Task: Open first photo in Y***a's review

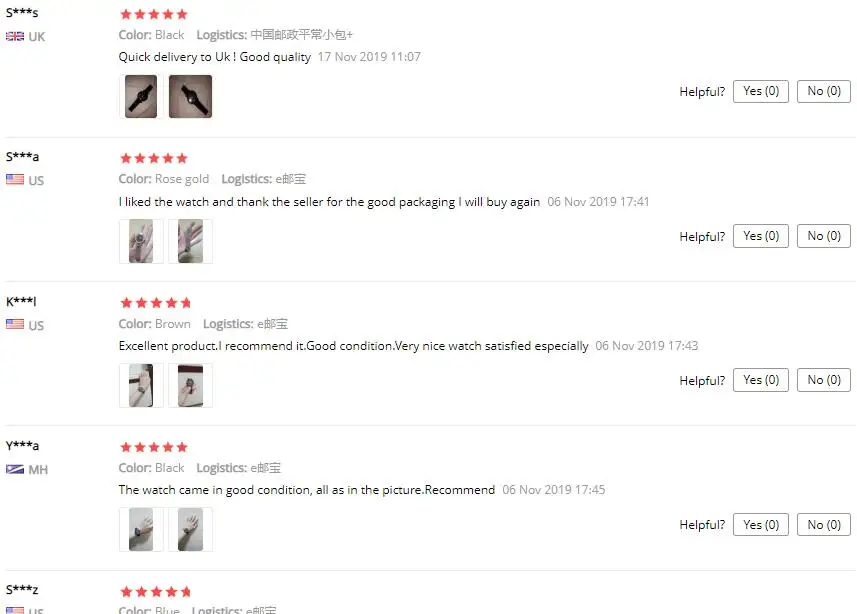Action: point(141,529)
